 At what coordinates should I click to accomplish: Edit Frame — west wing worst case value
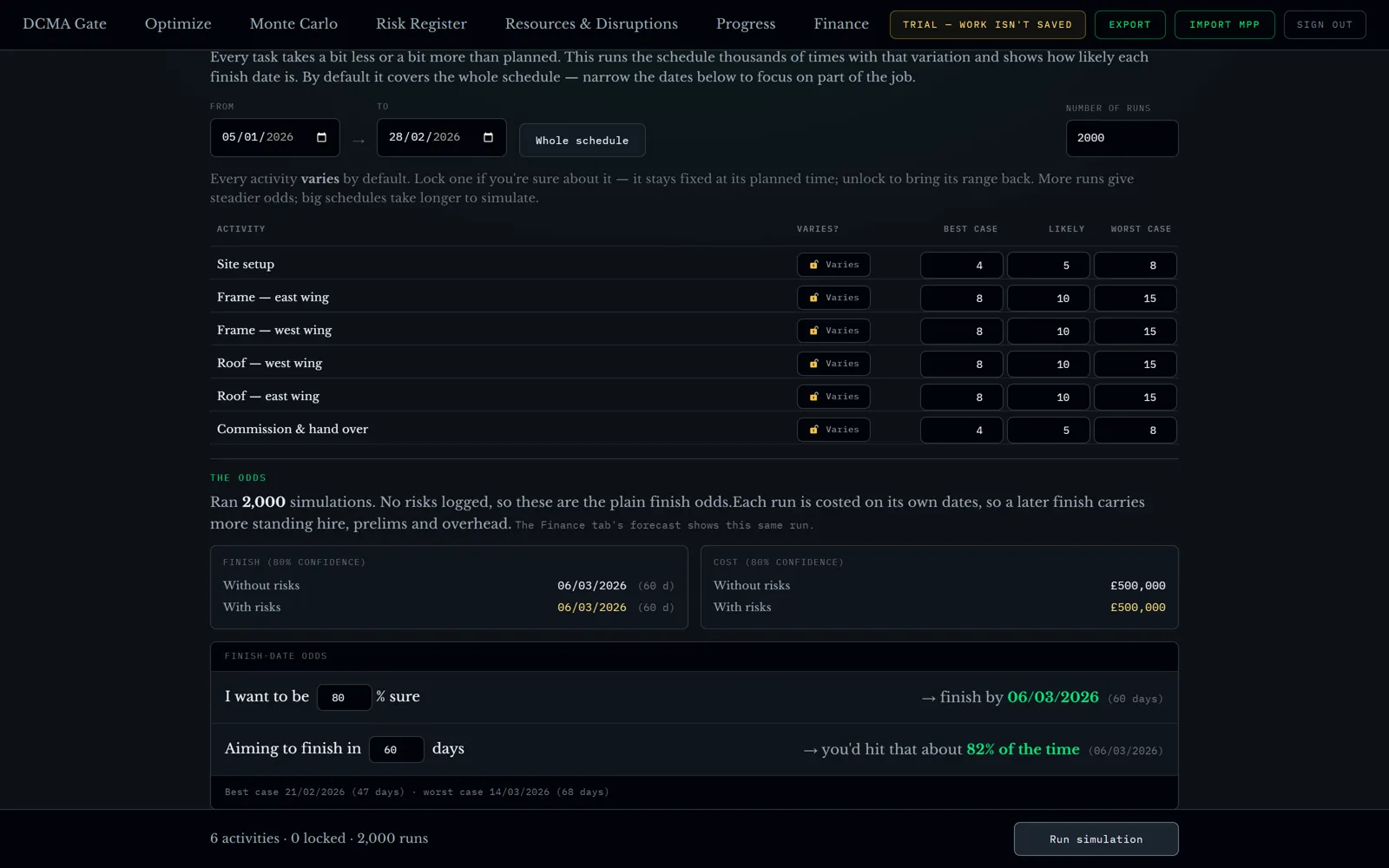pos(1135,331)
